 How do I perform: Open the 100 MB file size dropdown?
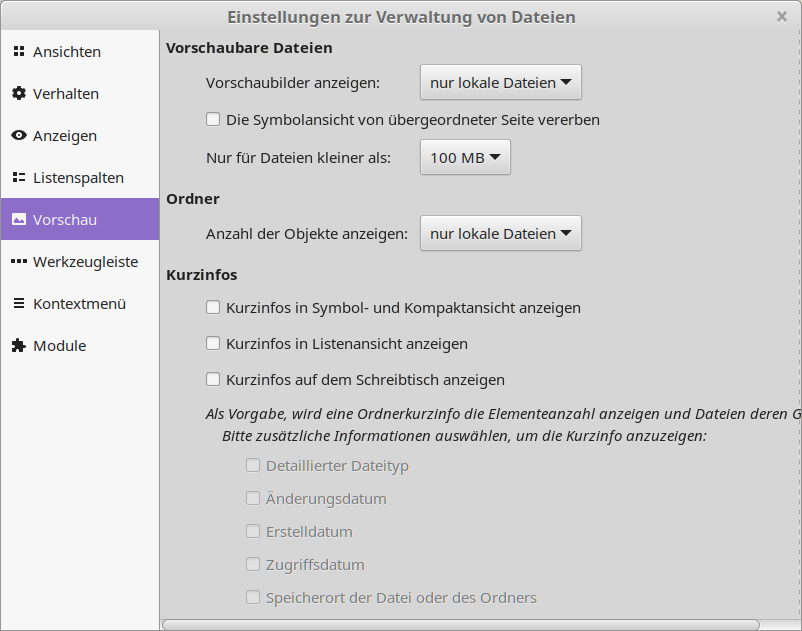465,158
